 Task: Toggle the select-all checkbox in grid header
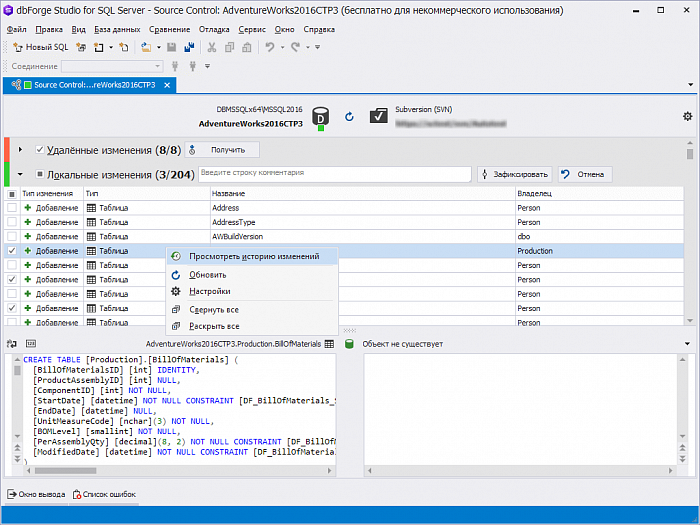click(12, 194)
